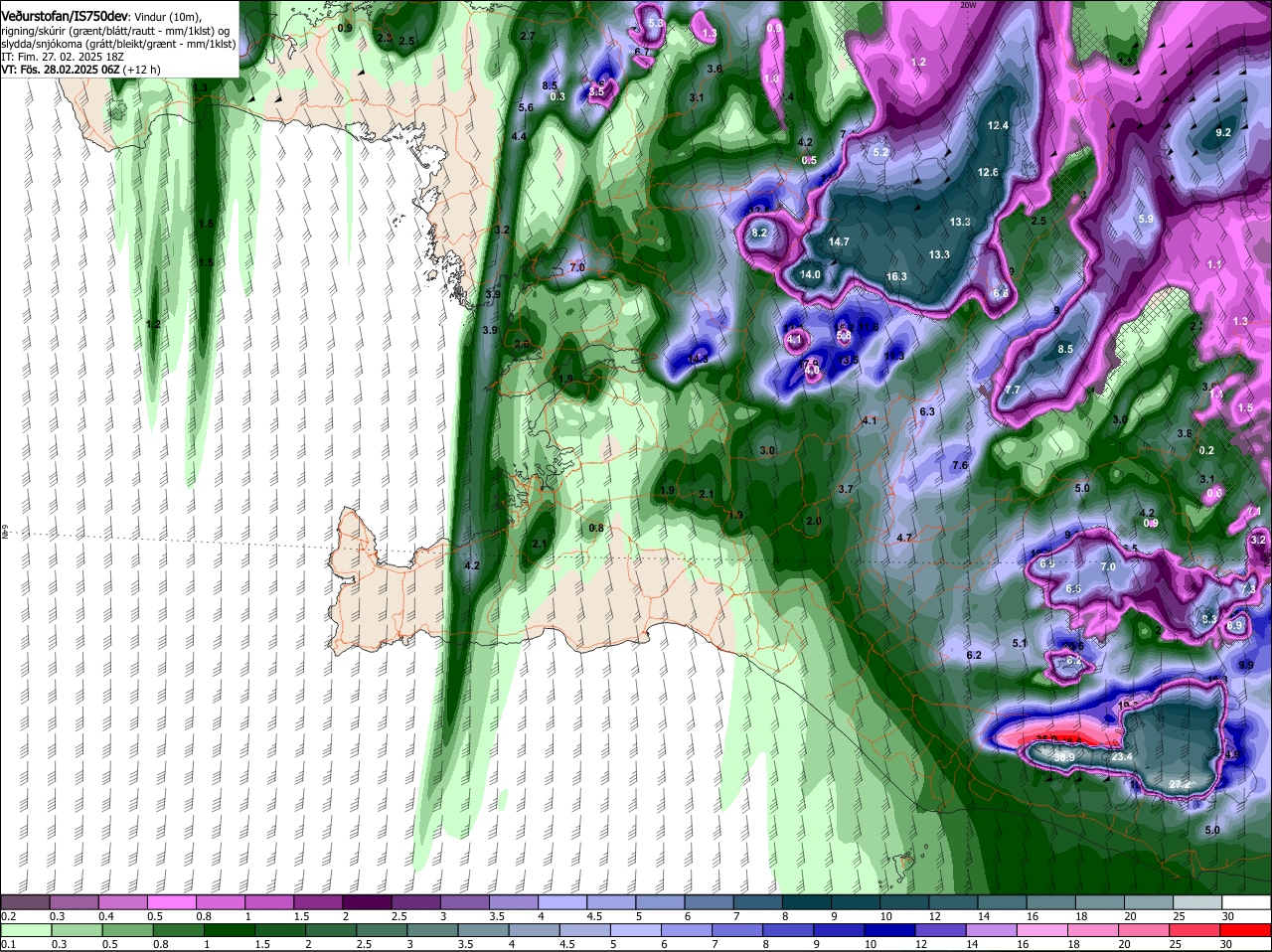Pick the lavender top legend swatch at 4
Screen dimensions: 1272x952
pos(562,902)
